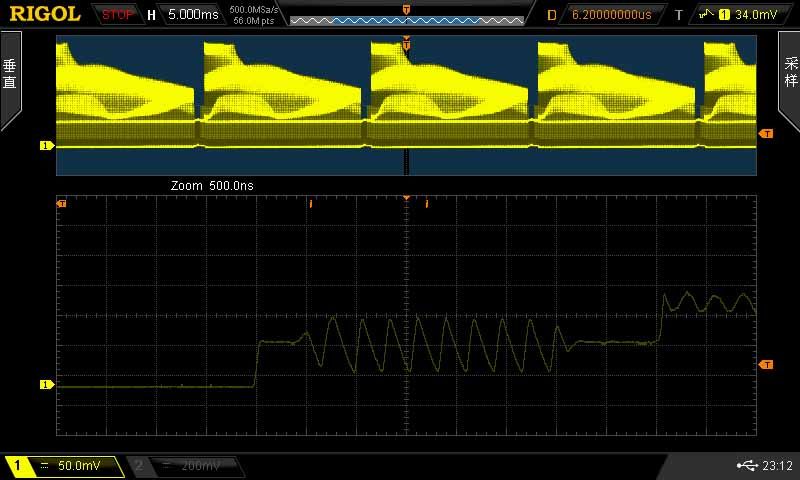
Task: Click the rising edge trigger icon
Action: [708, 14]
